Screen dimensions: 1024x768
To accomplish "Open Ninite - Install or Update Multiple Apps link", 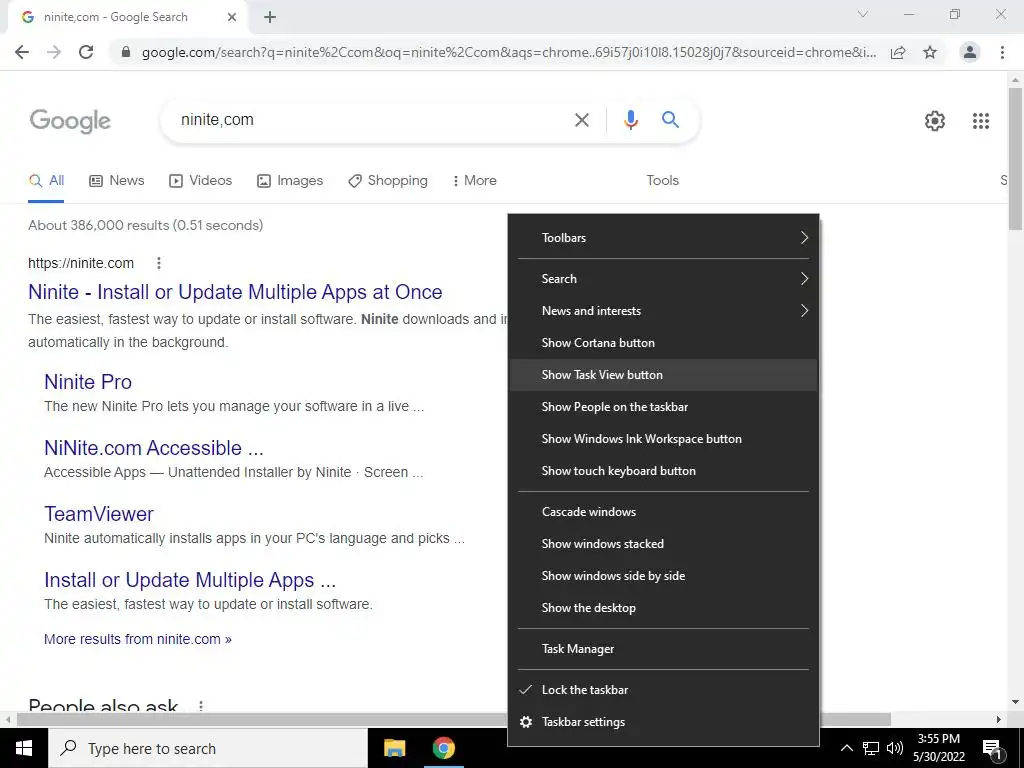I will (x=235, y=292).
